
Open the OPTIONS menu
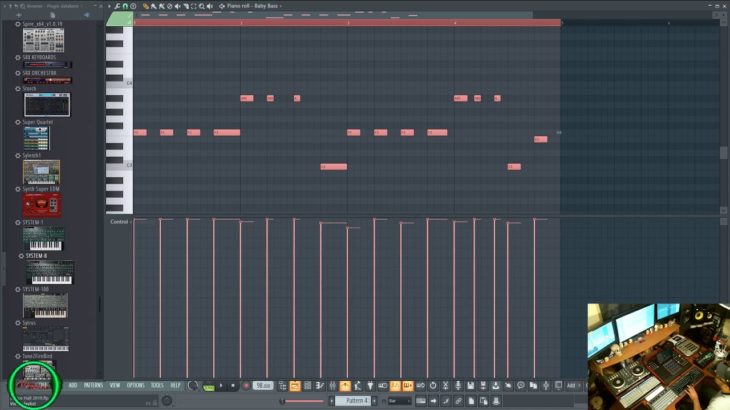(x=135, y=385)
